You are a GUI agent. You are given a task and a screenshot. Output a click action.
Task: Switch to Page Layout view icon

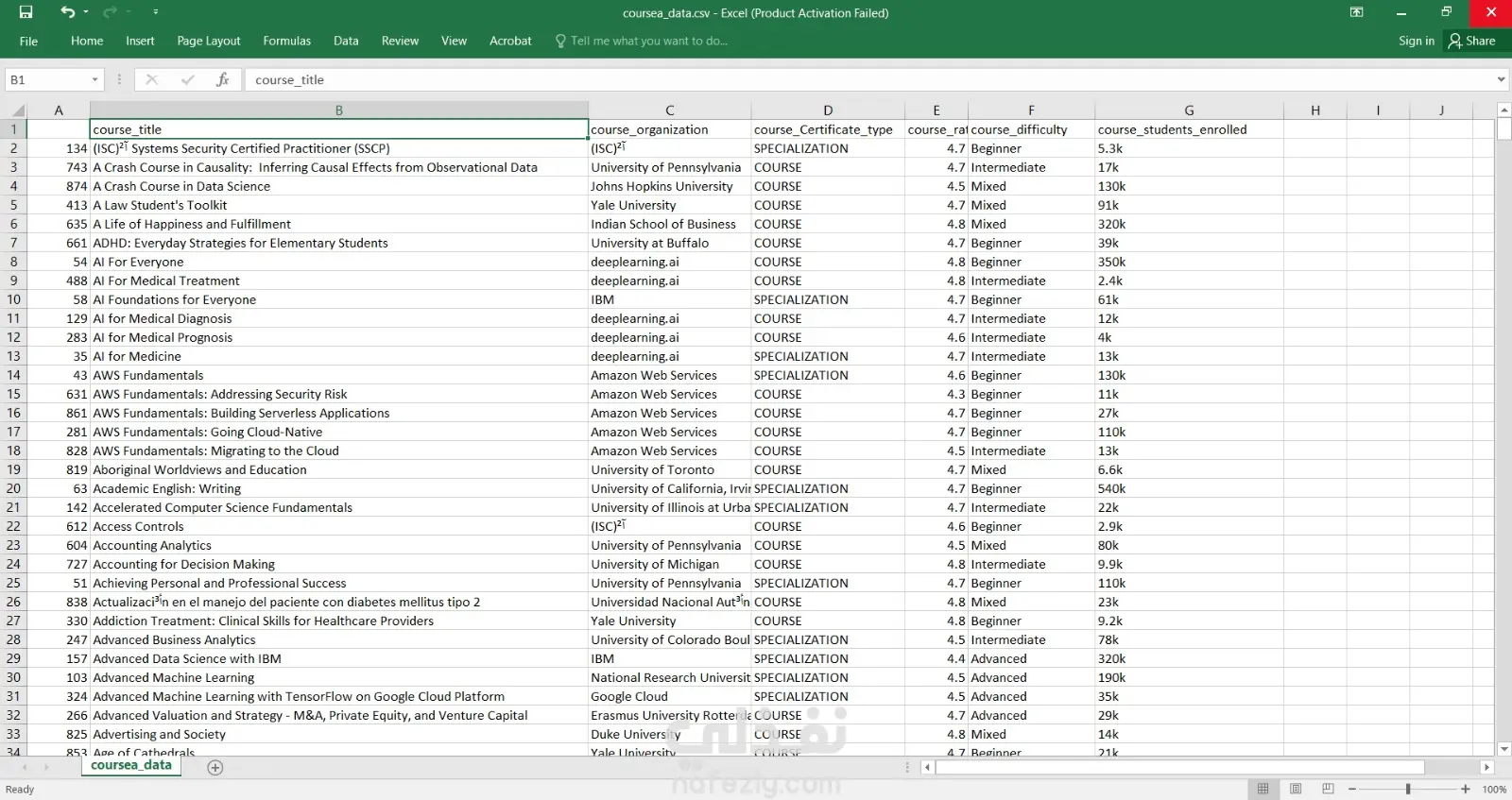(x=1296, y=789)
